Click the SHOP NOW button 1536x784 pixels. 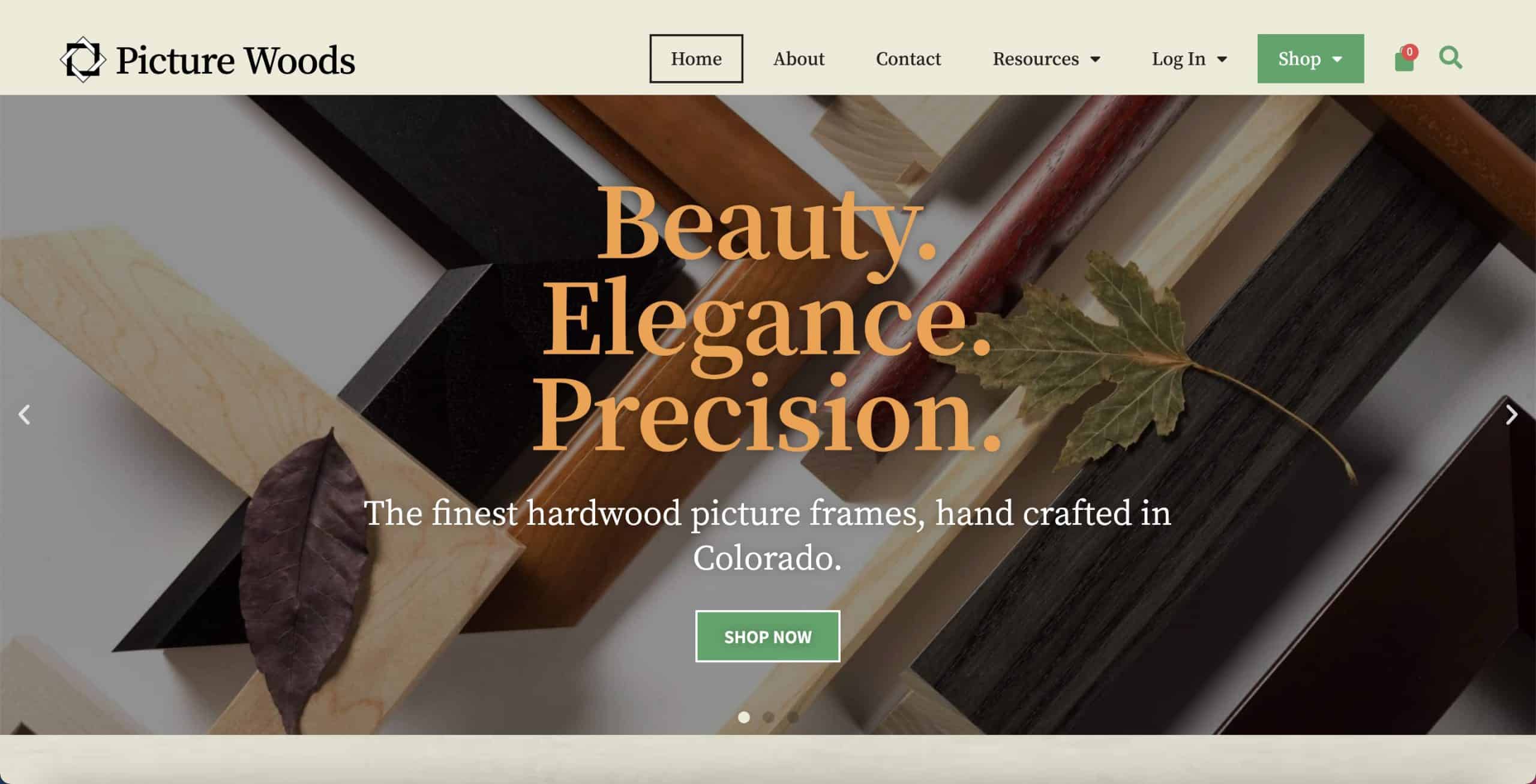[767, 636]
